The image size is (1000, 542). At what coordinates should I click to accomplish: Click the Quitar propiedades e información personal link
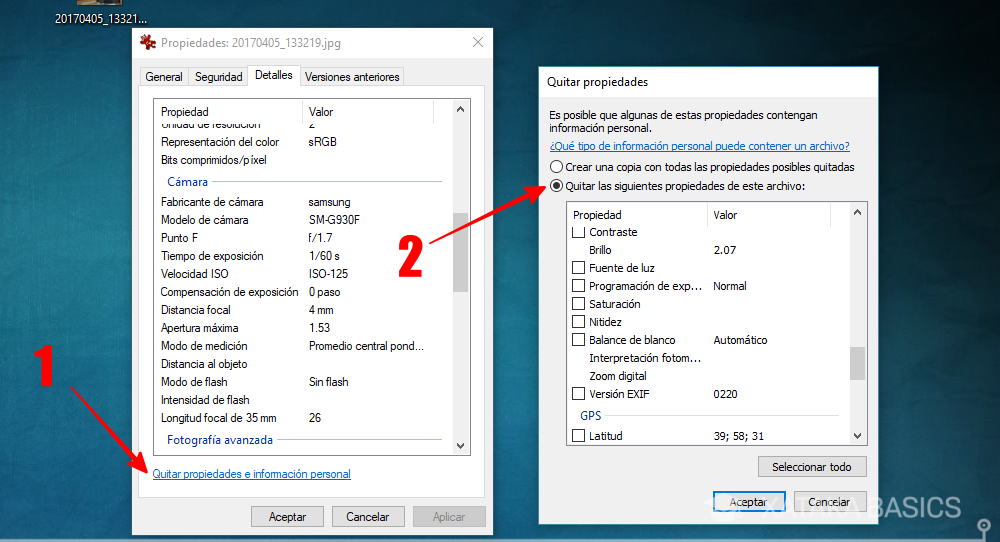tap(251, 474)
